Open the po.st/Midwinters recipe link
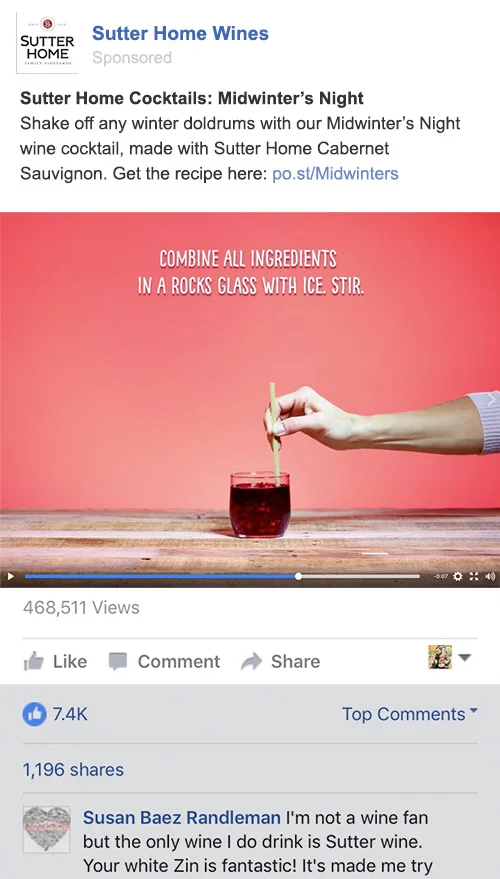 pos(335,174)
